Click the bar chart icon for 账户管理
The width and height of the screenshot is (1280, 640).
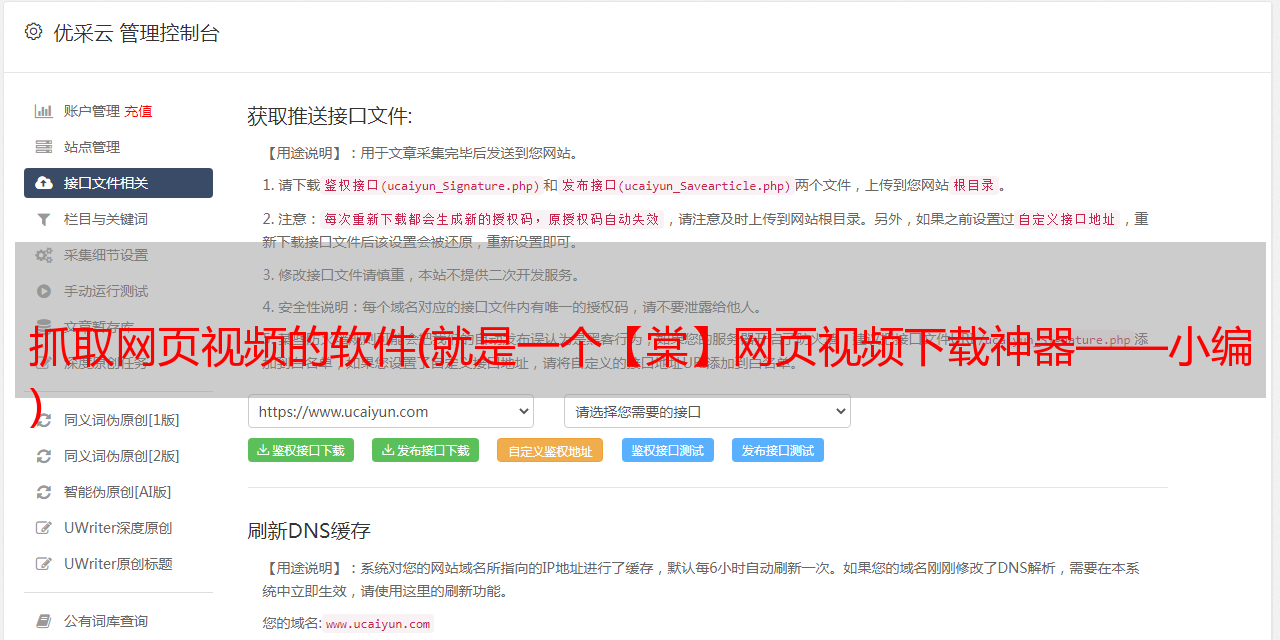[x=44, y=111]
